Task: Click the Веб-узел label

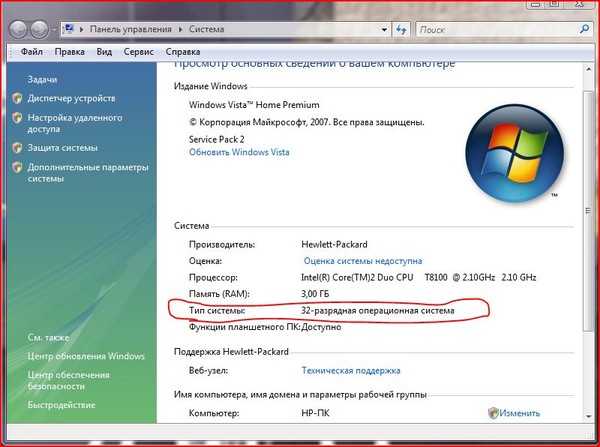Action: (x=208, y=370)
